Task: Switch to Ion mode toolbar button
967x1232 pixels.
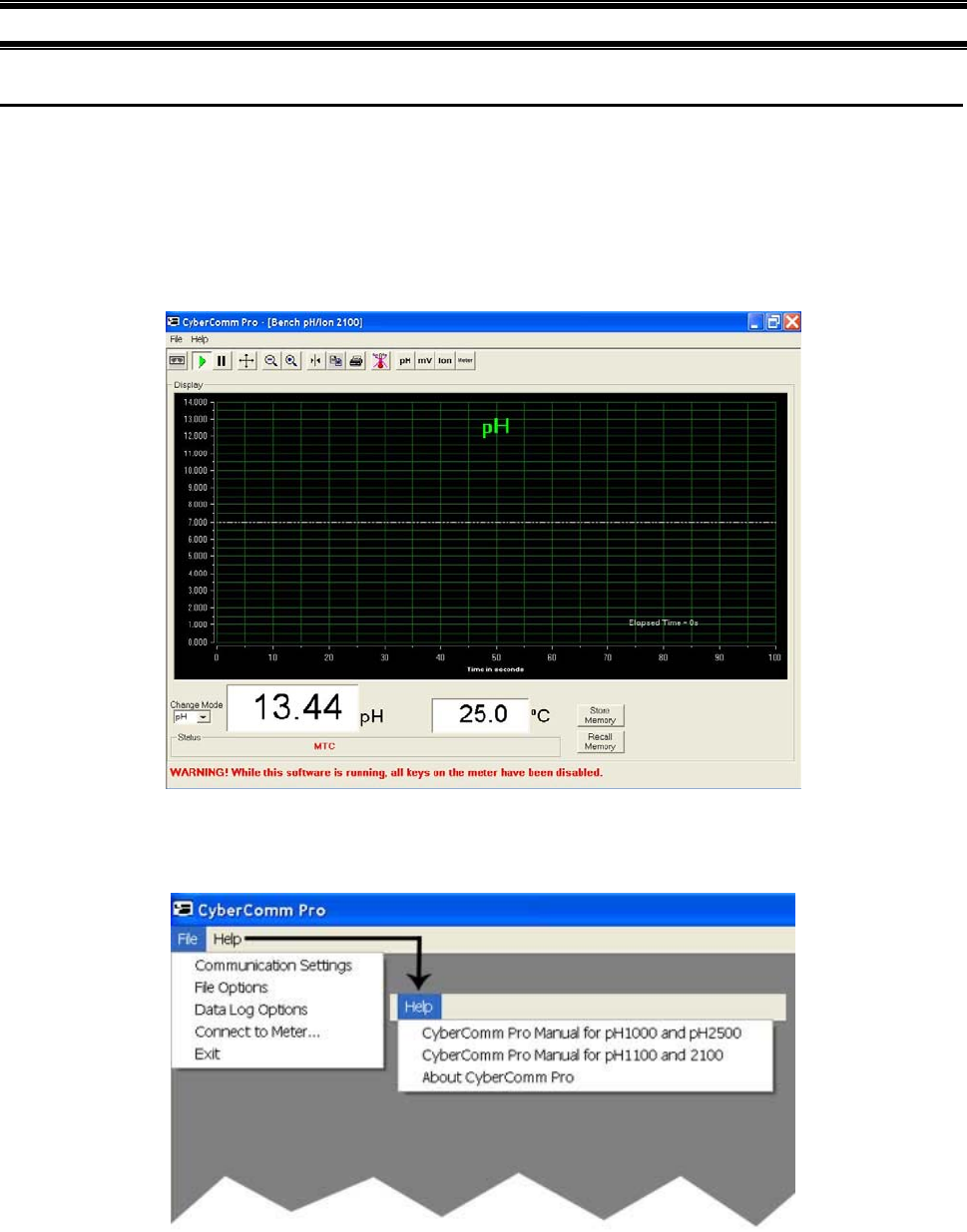Action: (444, 361)
